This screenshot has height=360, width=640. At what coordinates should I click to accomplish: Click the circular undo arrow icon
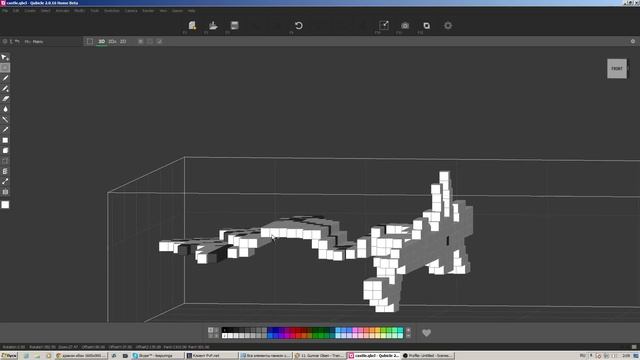click(x=298, y=25)
